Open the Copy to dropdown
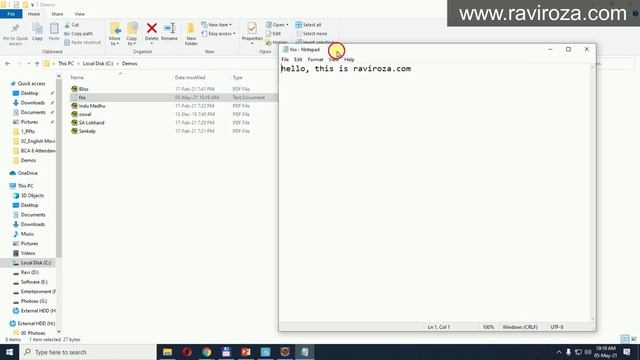The height and width of the screenshot is (360, 640). [132, 34]
